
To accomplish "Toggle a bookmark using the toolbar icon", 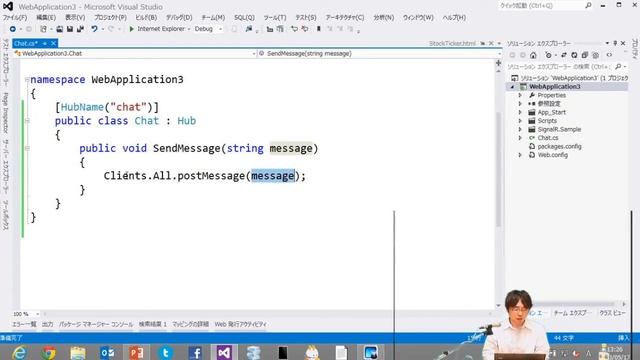I will 319,29.
